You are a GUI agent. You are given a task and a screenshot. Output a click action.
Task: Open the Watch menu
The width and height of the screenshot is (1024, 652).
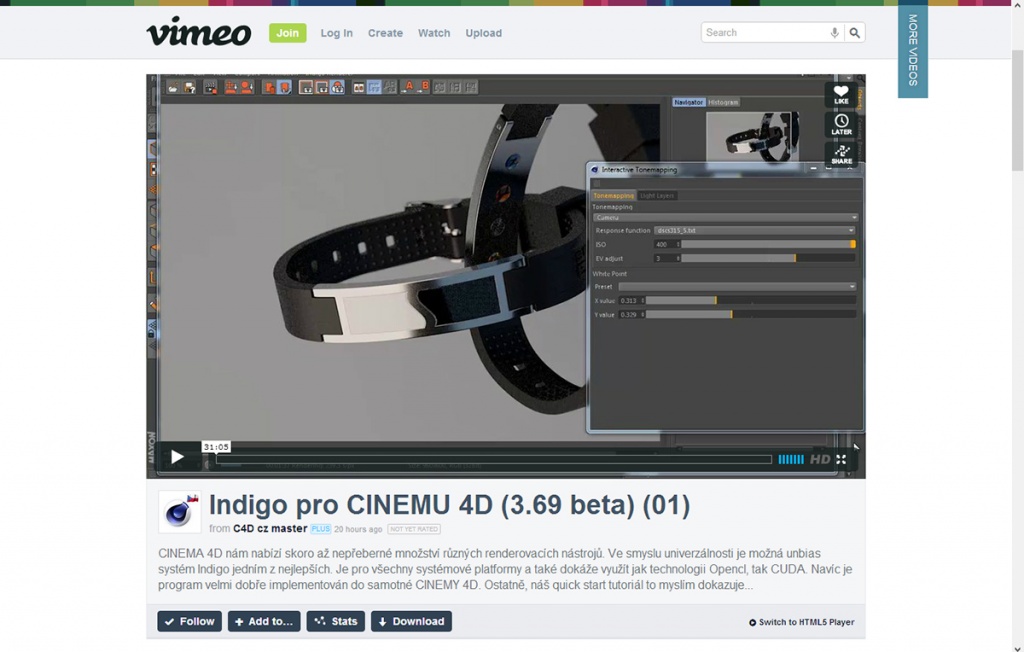tap(434, 33)
